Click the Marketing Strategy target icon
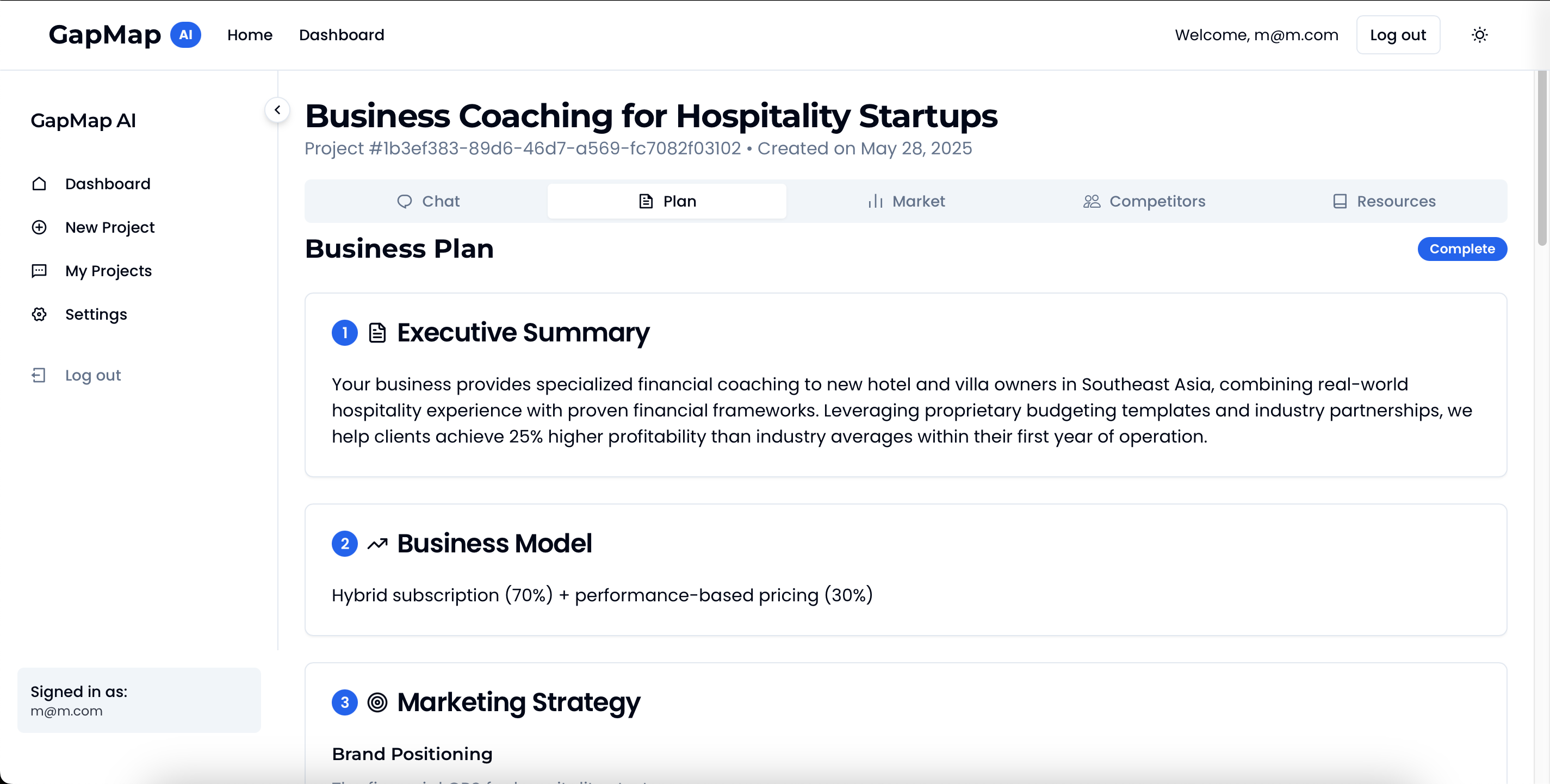 click(377, 702)
